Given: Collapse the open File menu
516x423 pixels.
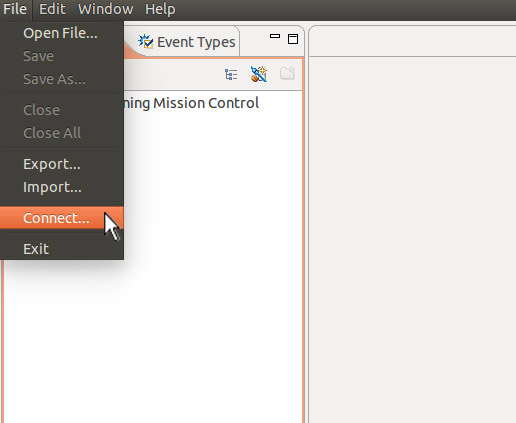Looking at the screenshot, I should click(15, 9).
